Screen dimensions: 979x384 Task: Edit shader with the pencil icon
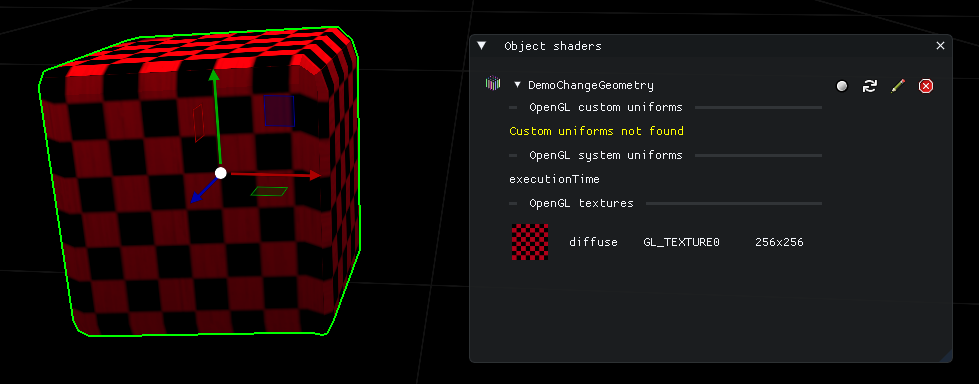point(898,86)
